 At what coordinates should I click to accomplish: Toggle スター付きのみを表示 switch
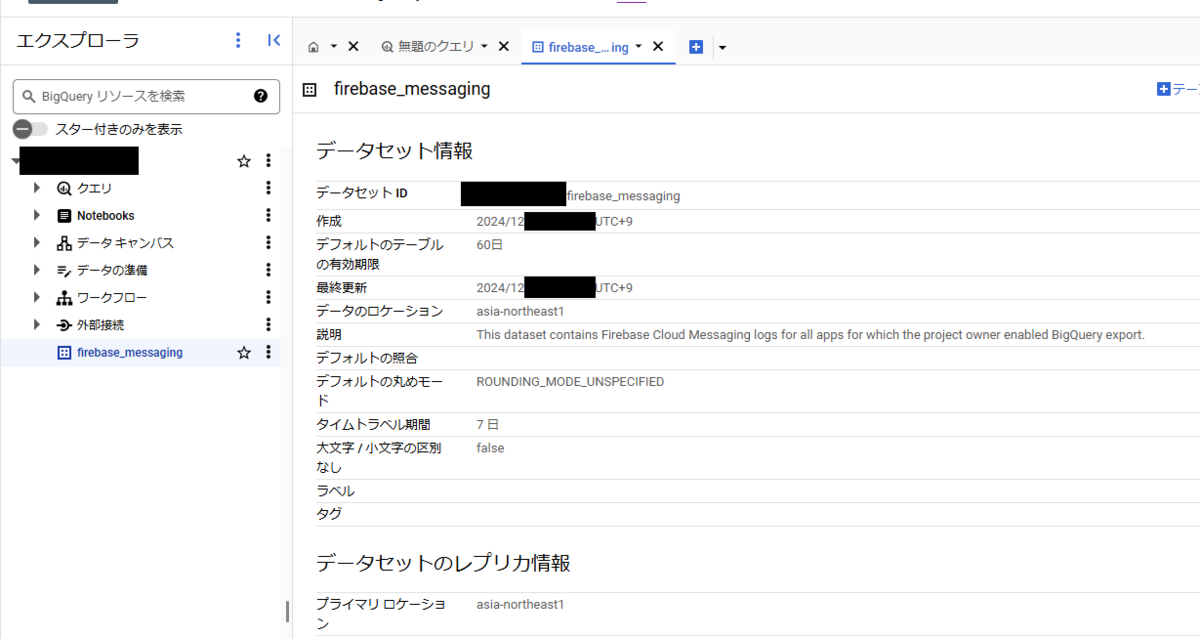30,129
